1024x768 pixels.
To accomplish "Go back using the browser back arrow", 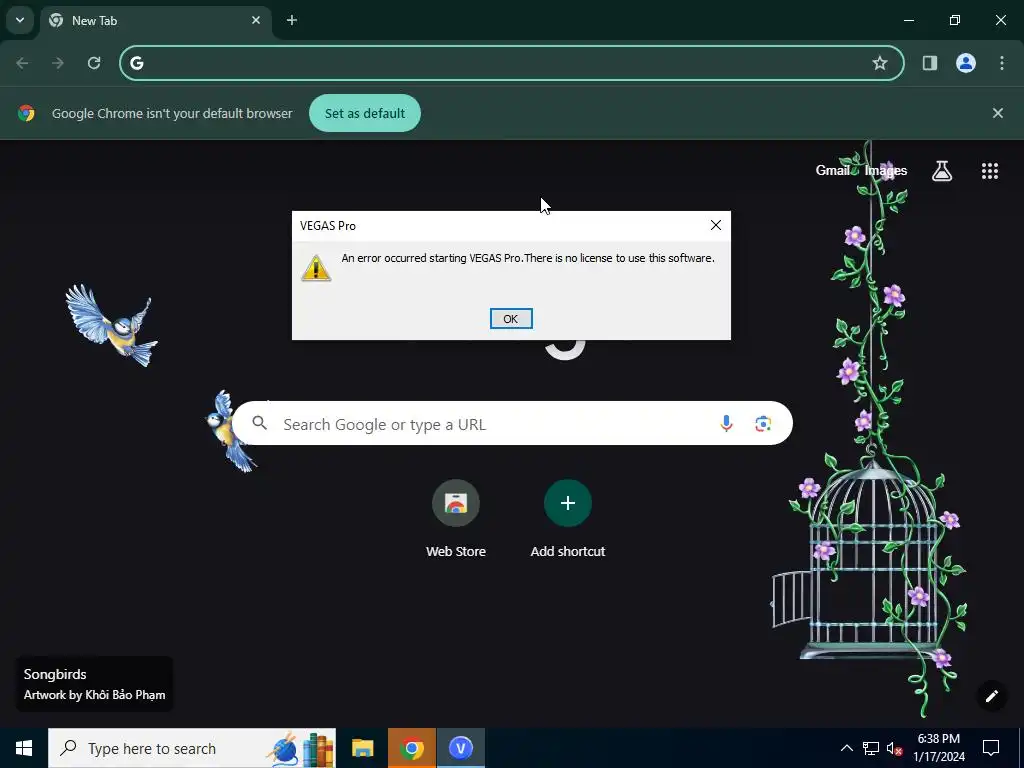I will point(22,63).
